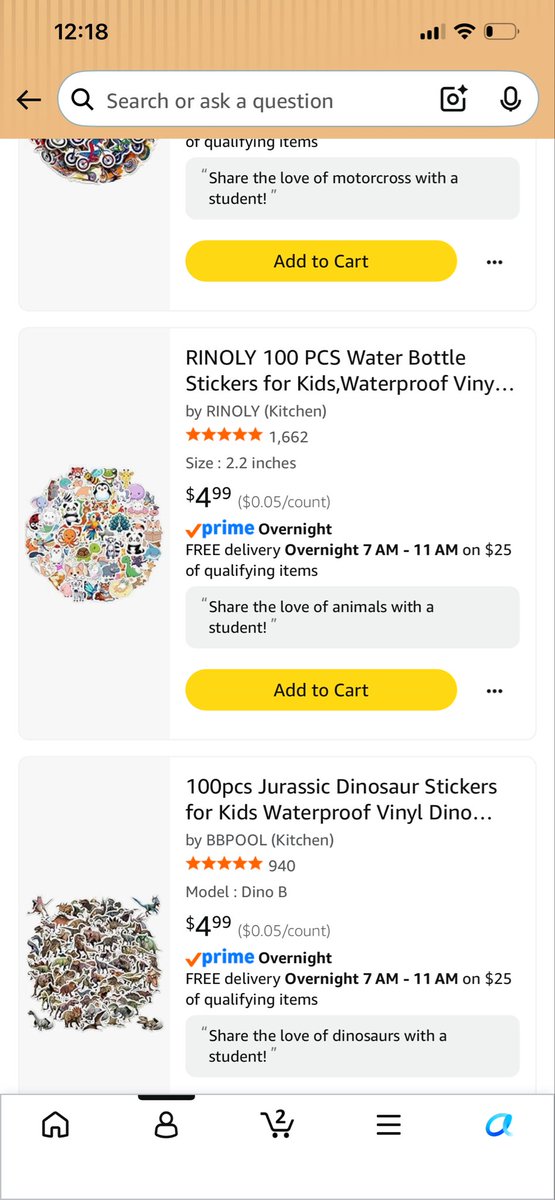
Task: Open the hamburger menu icon
Action: [389, 1125]
